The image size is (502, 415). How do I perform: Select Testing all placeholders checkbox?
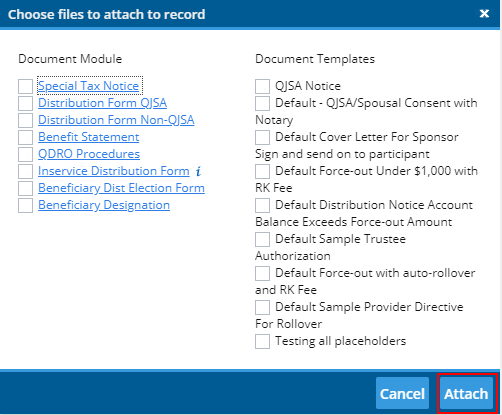pyautogui.click(x=262, y=341)
